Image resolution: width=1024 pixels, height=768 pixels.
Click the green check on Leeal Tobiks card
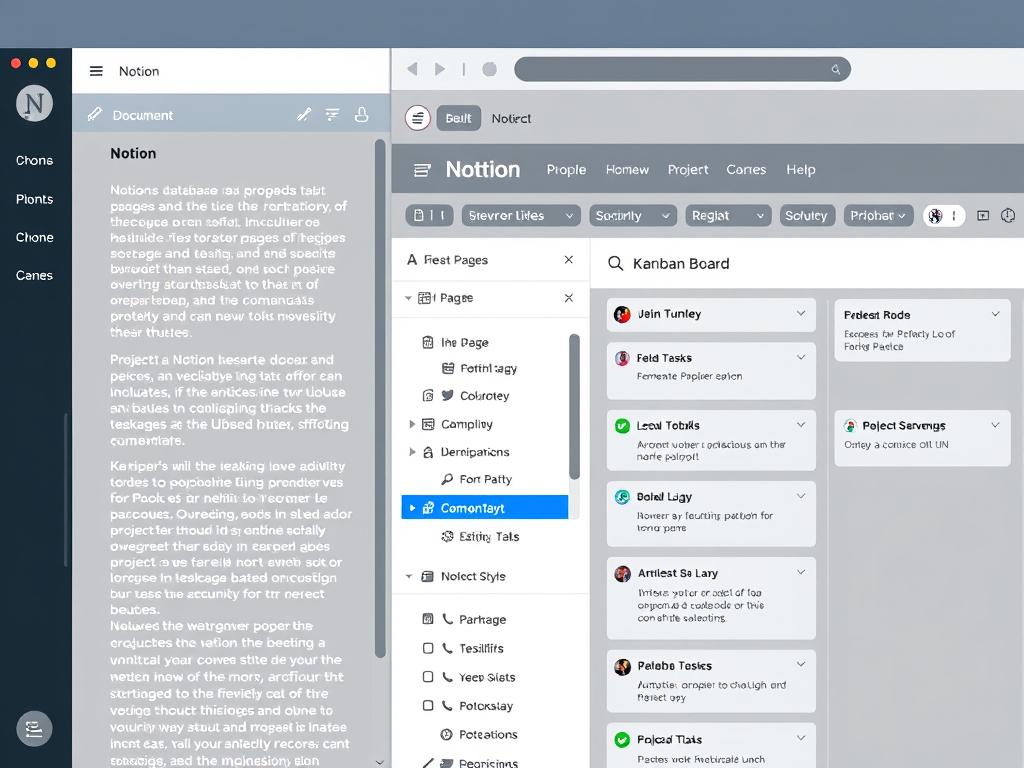click(622, 426)
